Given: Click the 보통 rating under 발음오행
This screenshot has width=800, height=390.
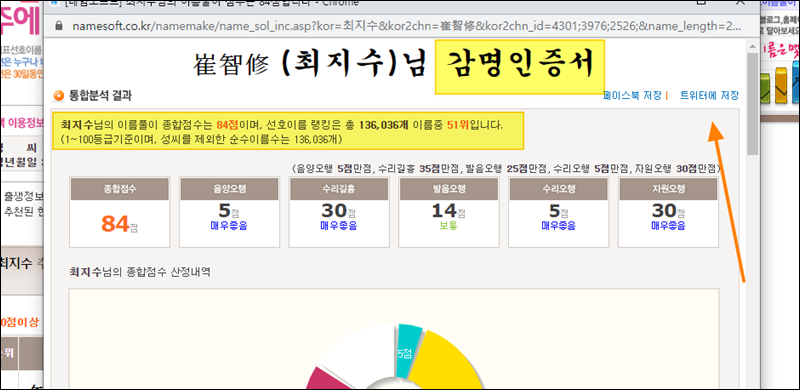Looking at the screenshot, I should (448, 226).
